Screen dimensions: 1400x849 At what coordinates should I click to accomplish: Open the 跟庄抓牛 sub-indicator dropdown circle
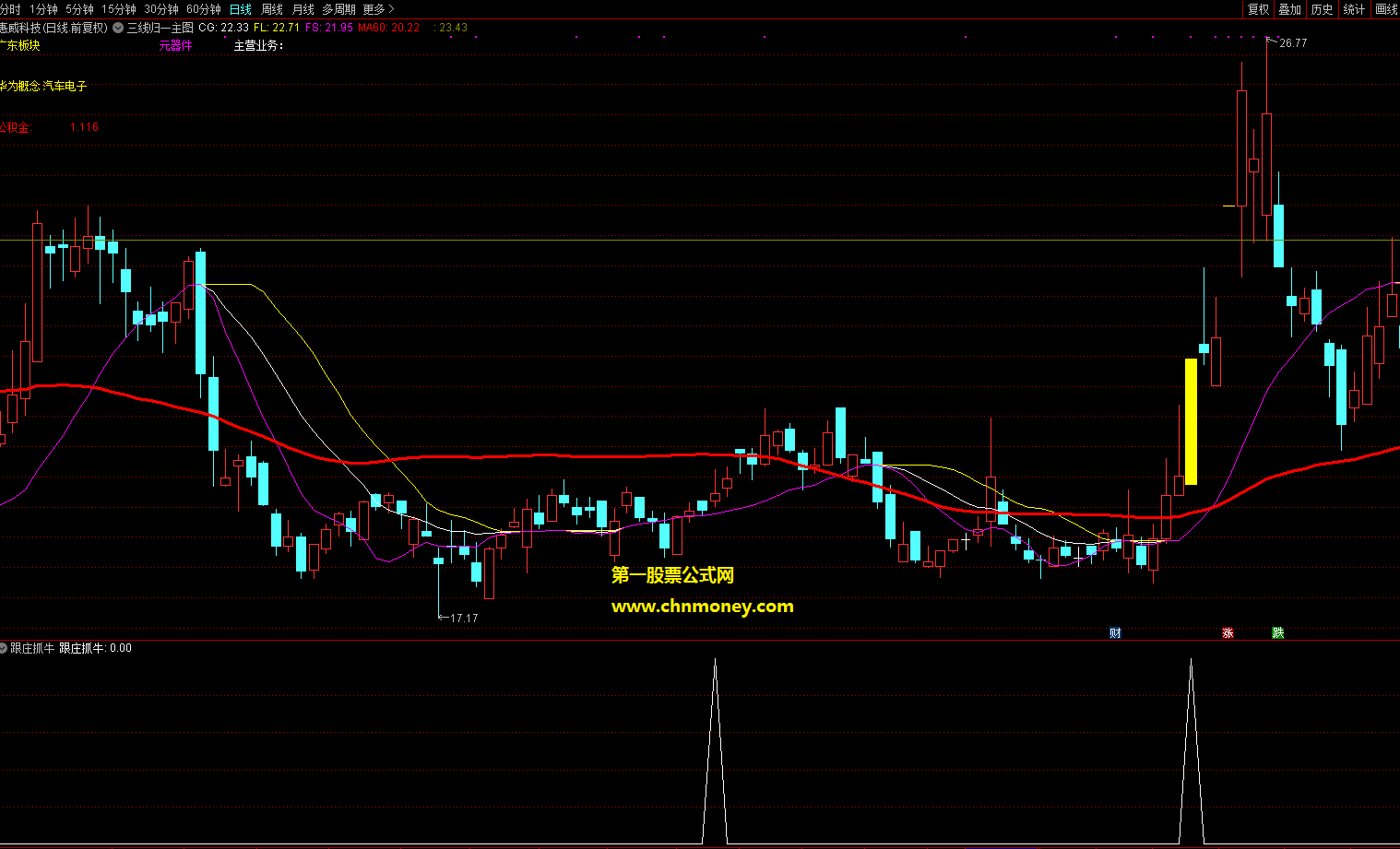[4, 648]
